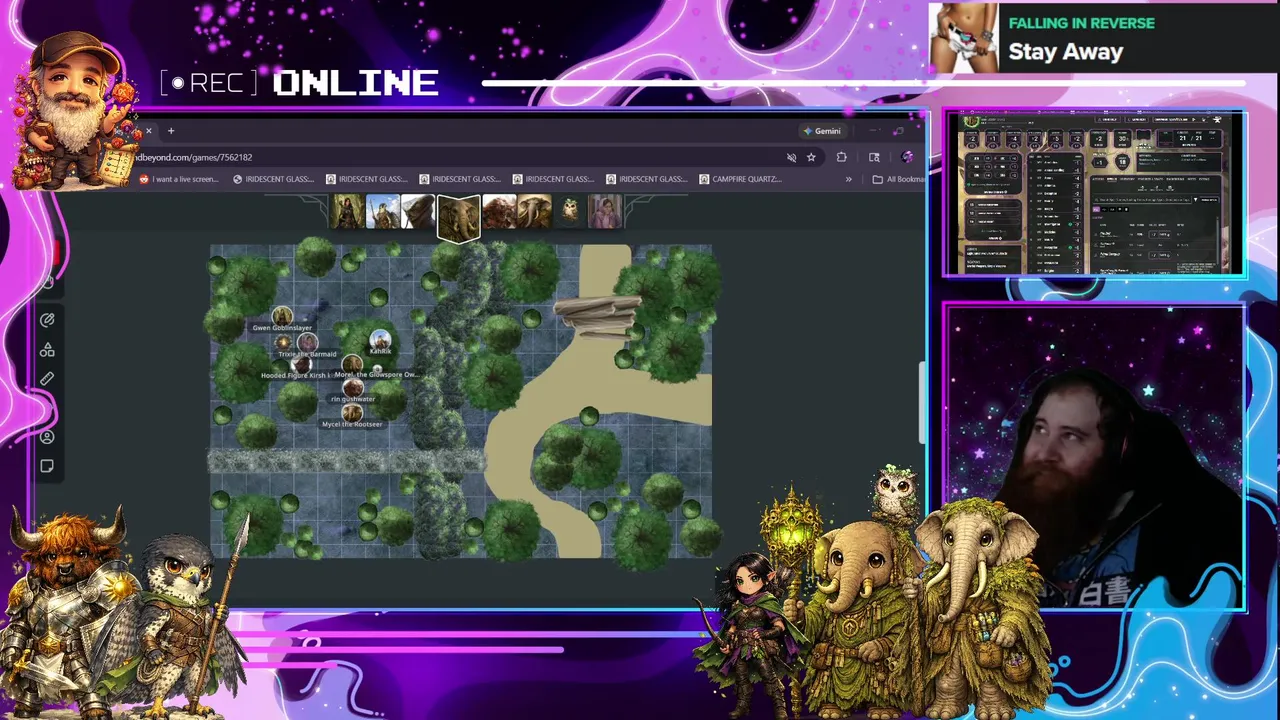Select the hooded ranger portrait in turn order
This screenshot has height=720, width=1280.
[348, 211]
